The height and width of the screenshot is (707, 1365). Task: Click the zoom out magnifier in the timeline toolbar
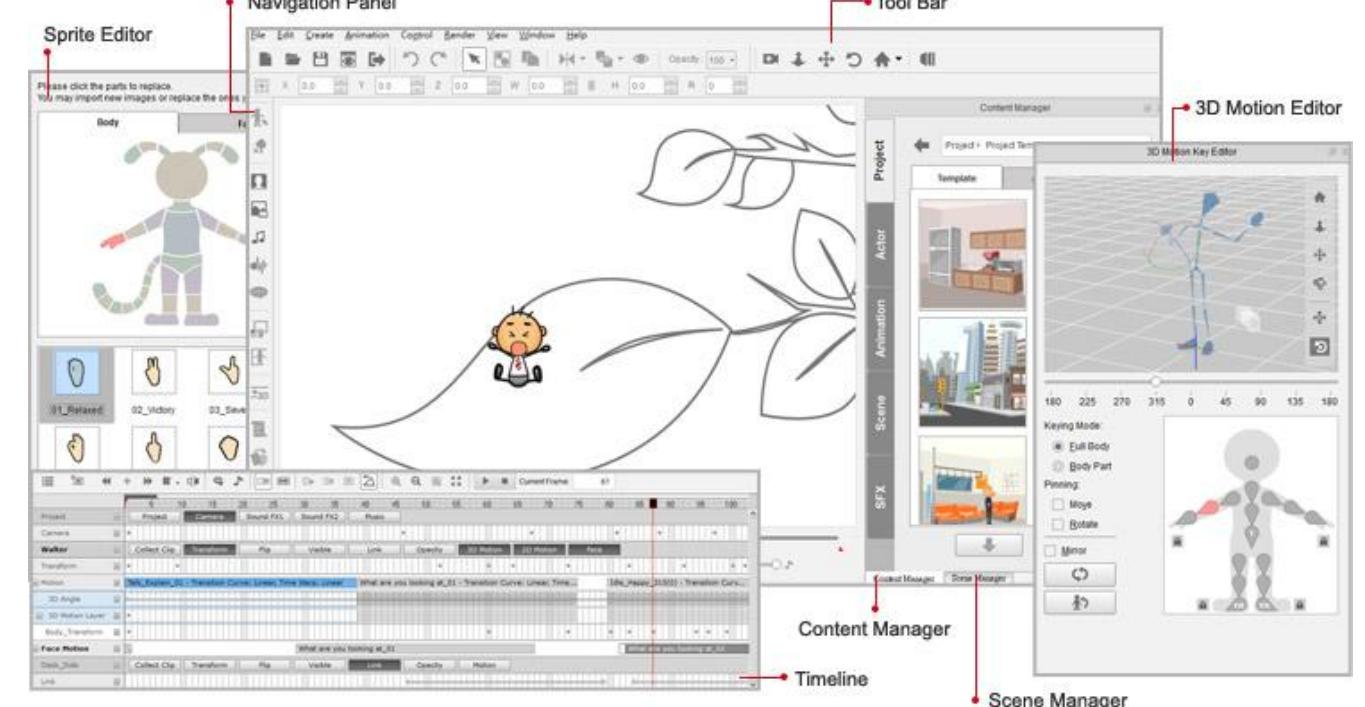[x=418, y=481]
